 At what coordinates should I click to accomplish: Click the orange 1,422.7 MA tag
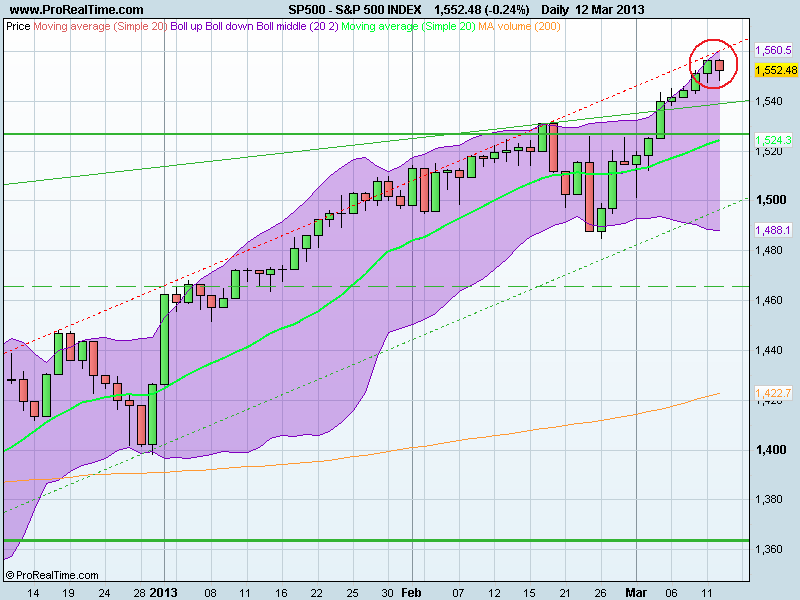773,393
